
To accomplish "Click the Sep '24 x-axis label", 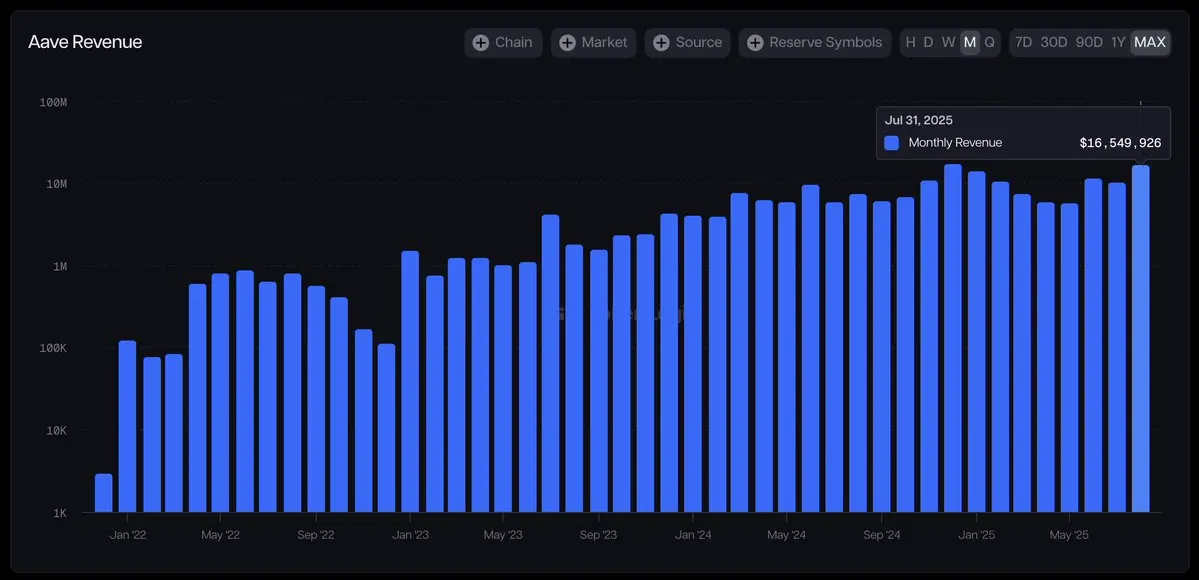I will pyautogui.click(x=882, y=535).
